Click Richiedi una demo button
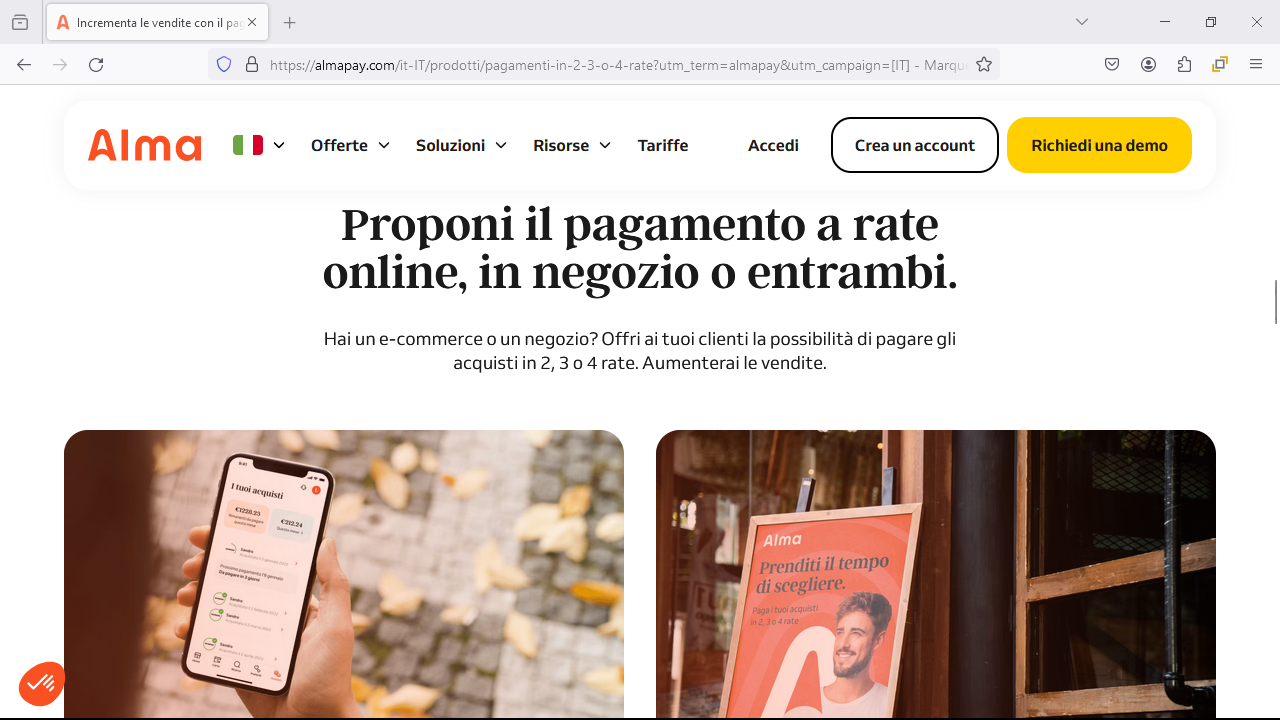Image resolution: width=1280 pixels, height=720 pixels. [x=1099, y=145]
